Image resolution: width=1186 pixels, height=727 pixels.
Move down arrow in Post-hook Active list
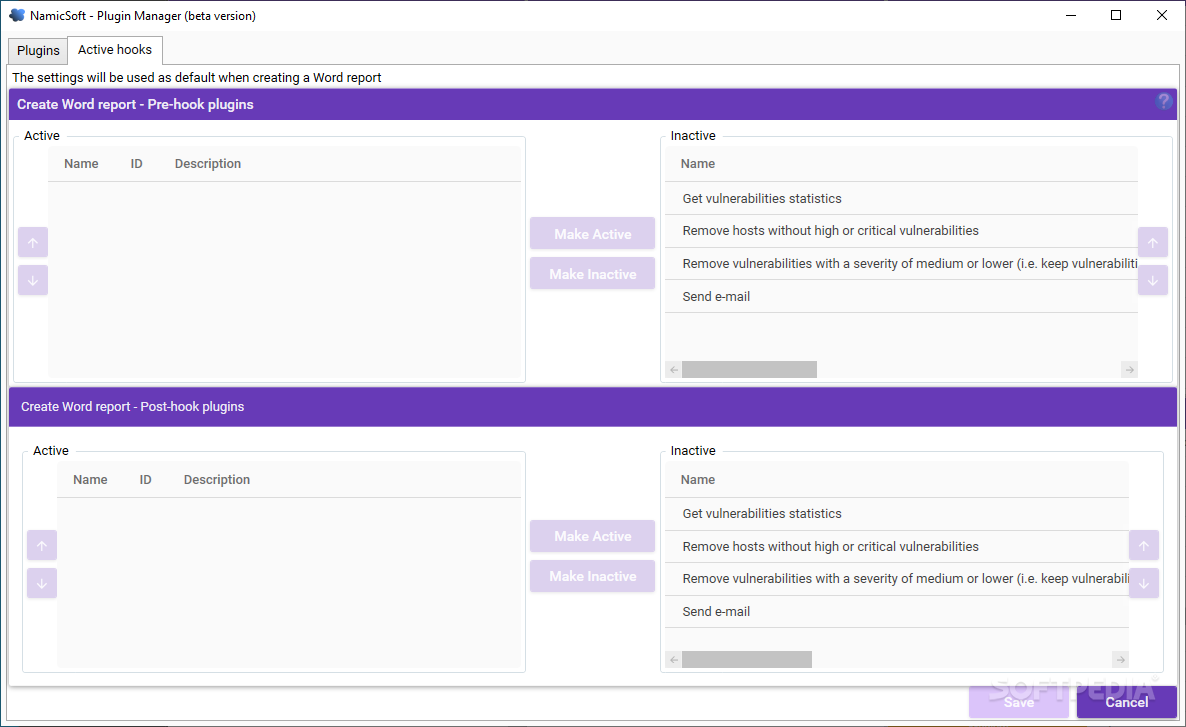click(42, 583)
